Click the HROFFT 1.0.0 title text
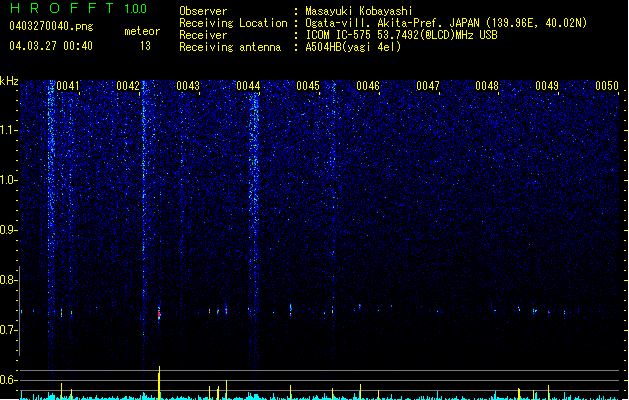The image size is (629, 400). [78, 8]
